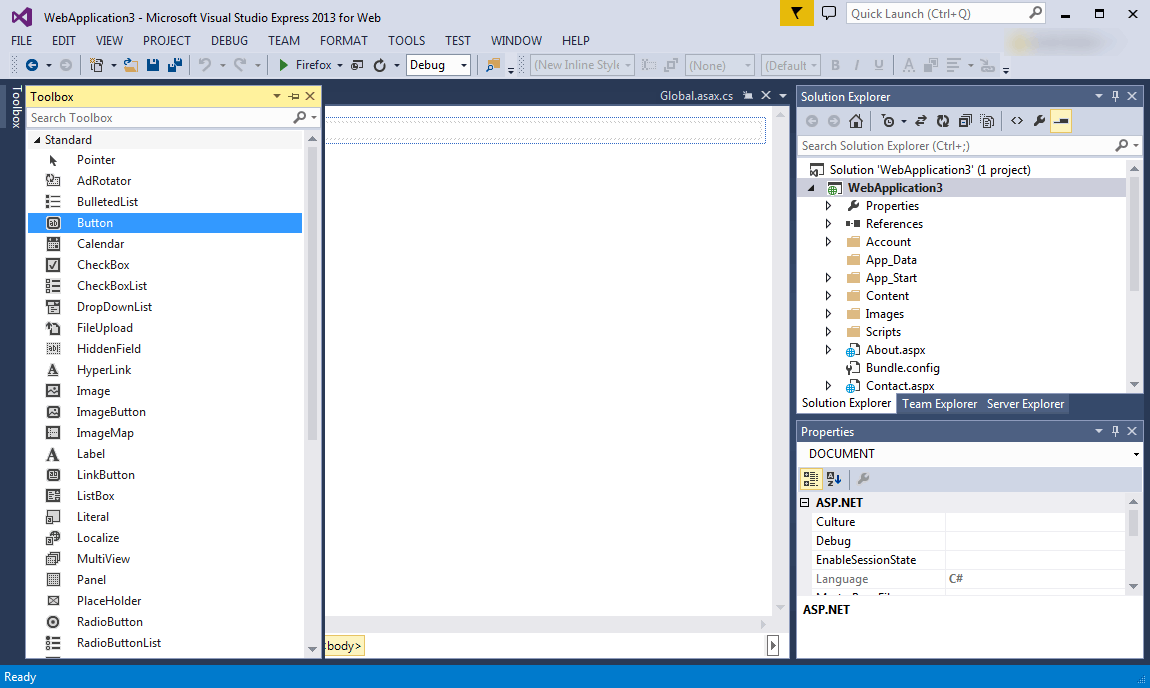Image resolution: width=1150 pixels, height=688 pixels.
Task: Open the Firefox browser target dropdown arrow
Action: (340, 66)
